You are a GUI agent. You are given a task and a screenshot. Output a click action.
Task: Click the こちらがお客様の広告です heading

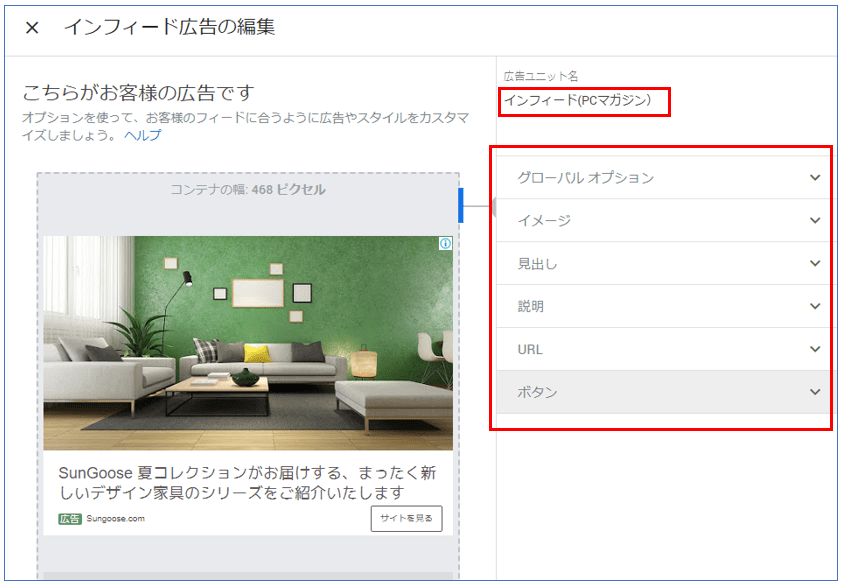[138, 93]
